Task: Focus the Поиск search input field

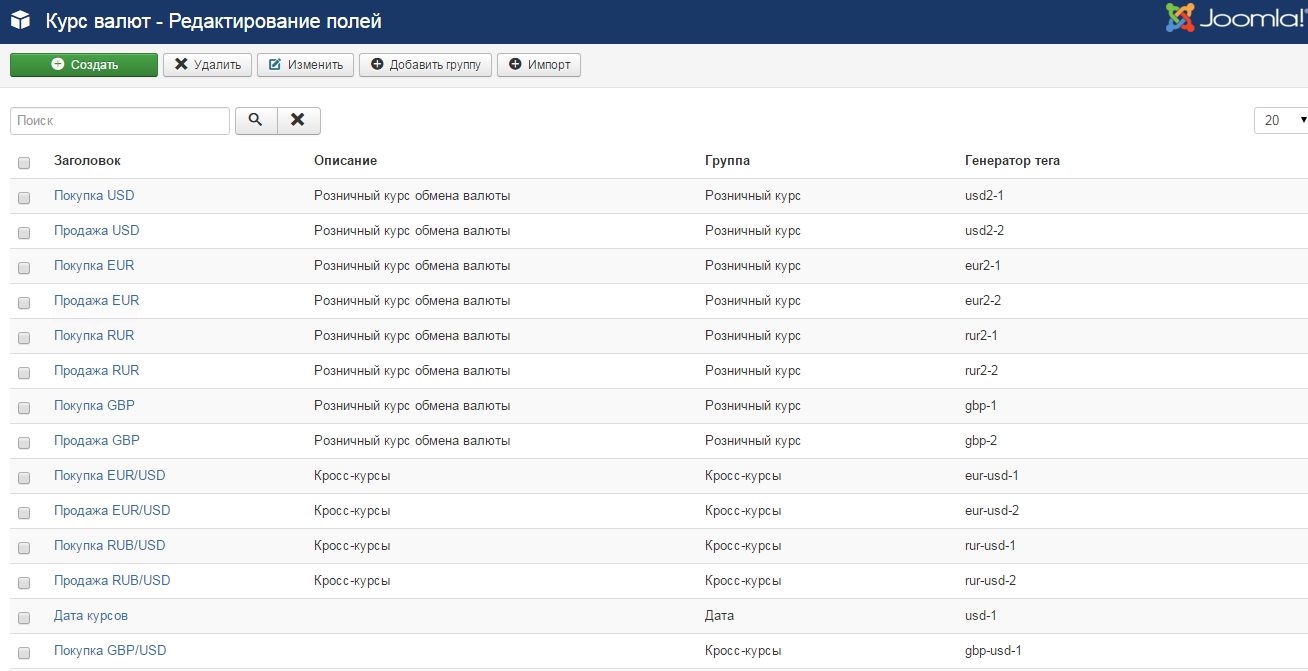Action: pyautogui.click(x=120, y=120)
